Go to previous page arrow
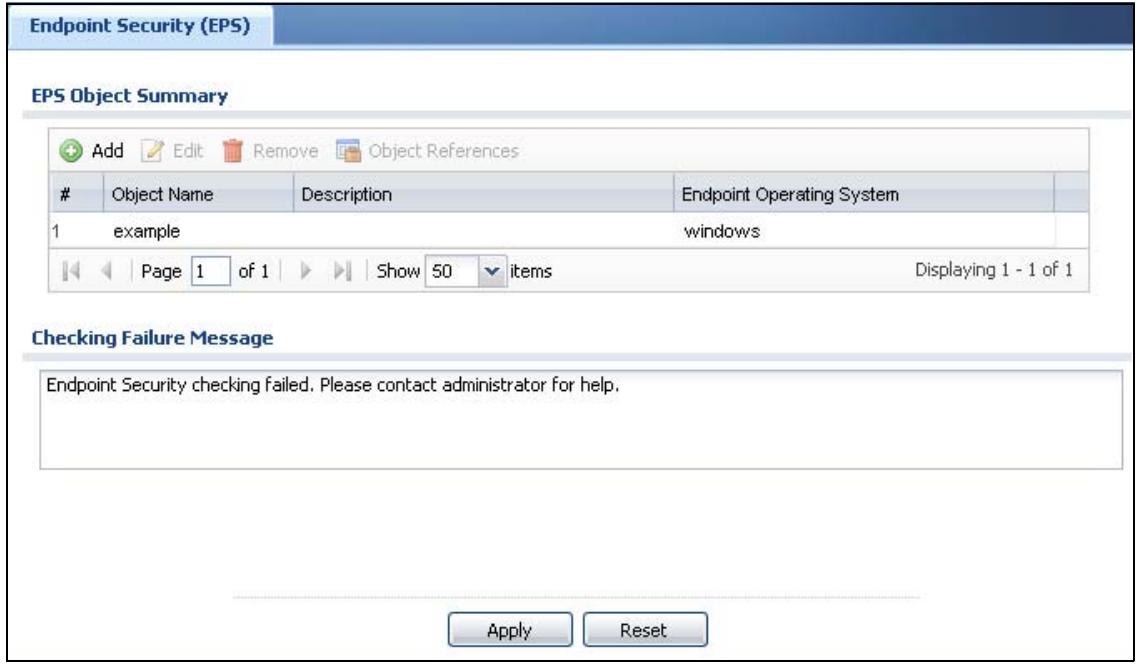 [107, 271]
